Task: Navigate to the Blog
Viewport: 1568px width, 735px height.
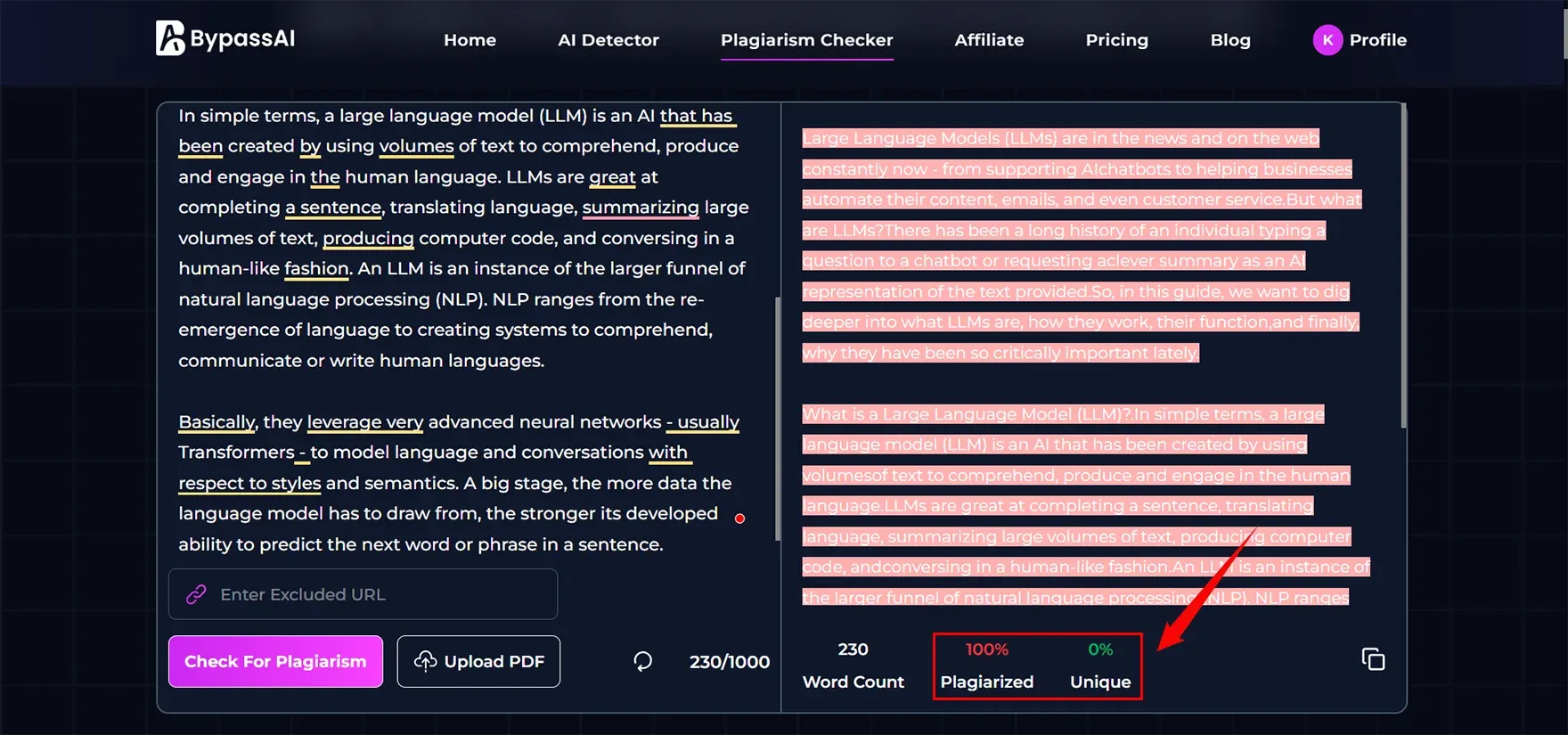Action: (x=1229, y=40)
